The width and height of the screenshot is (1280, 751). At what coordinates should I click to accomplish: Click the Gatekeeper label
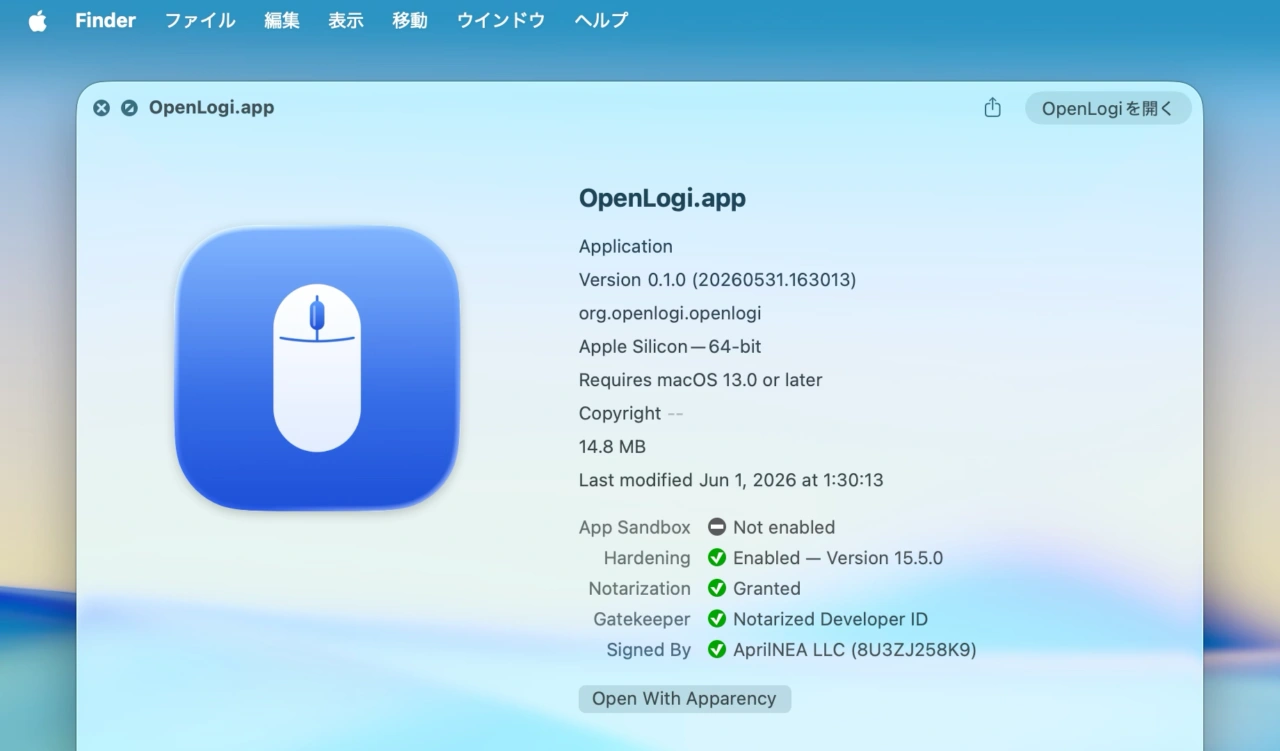pos(642,619)
